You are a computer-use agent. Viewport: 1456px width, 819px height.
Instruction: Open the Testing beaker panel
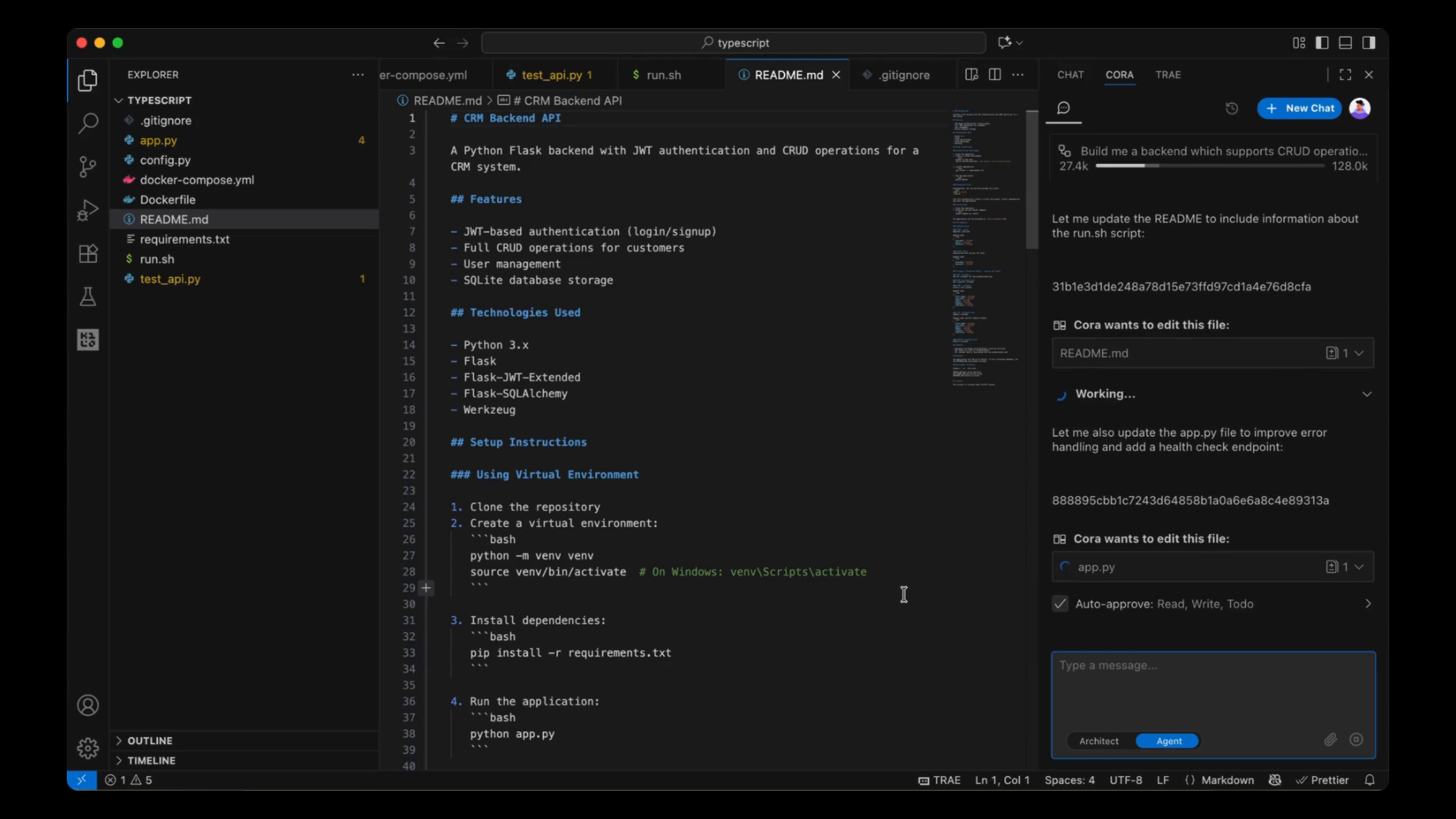88,297
